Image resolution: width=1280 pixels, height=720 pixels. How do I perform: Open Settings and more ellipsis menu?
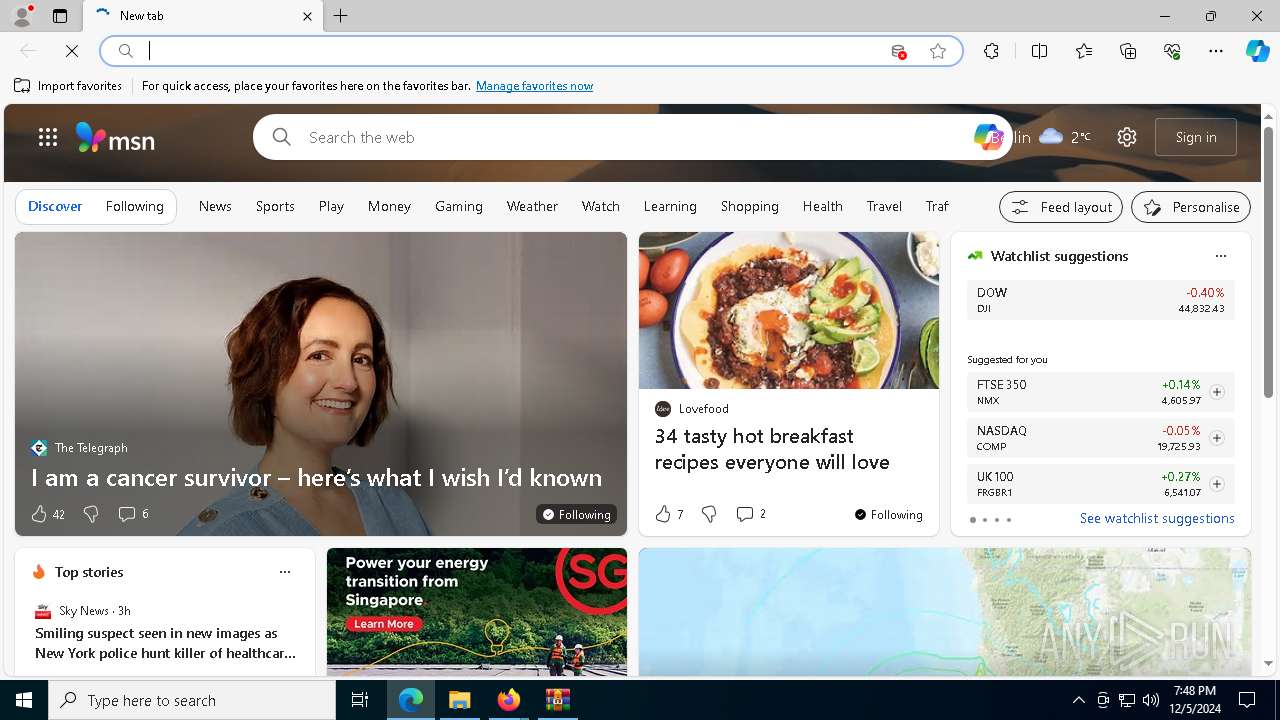pos(1216,51)
